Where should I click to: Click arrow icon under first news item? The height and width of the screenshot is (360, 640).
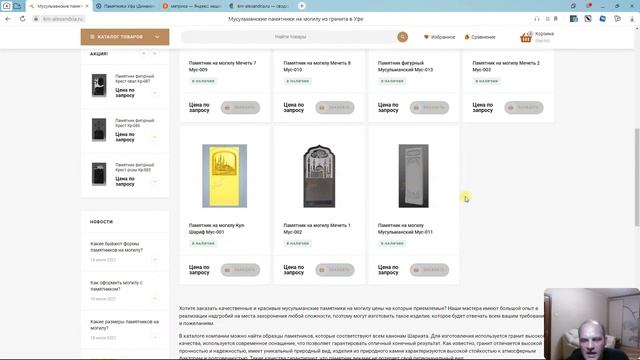(x=155, y=260)
